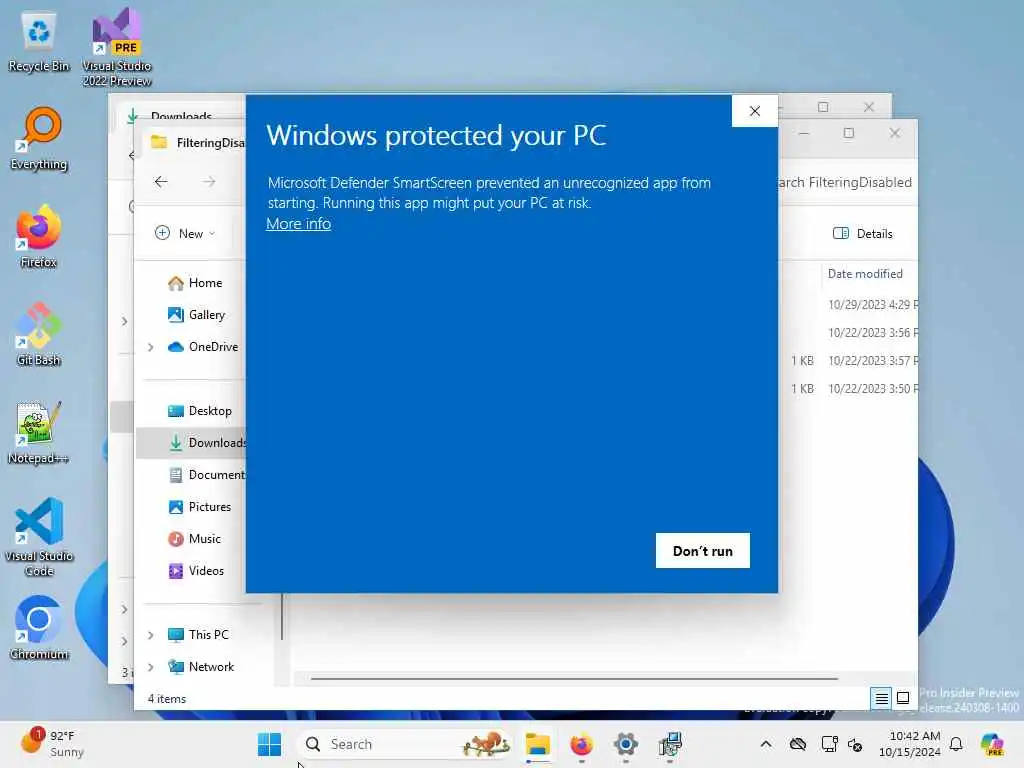Close the FilteringDisabled Explorer window
Viewport: 1024px width, 768px height.
[x=894, y=133]
